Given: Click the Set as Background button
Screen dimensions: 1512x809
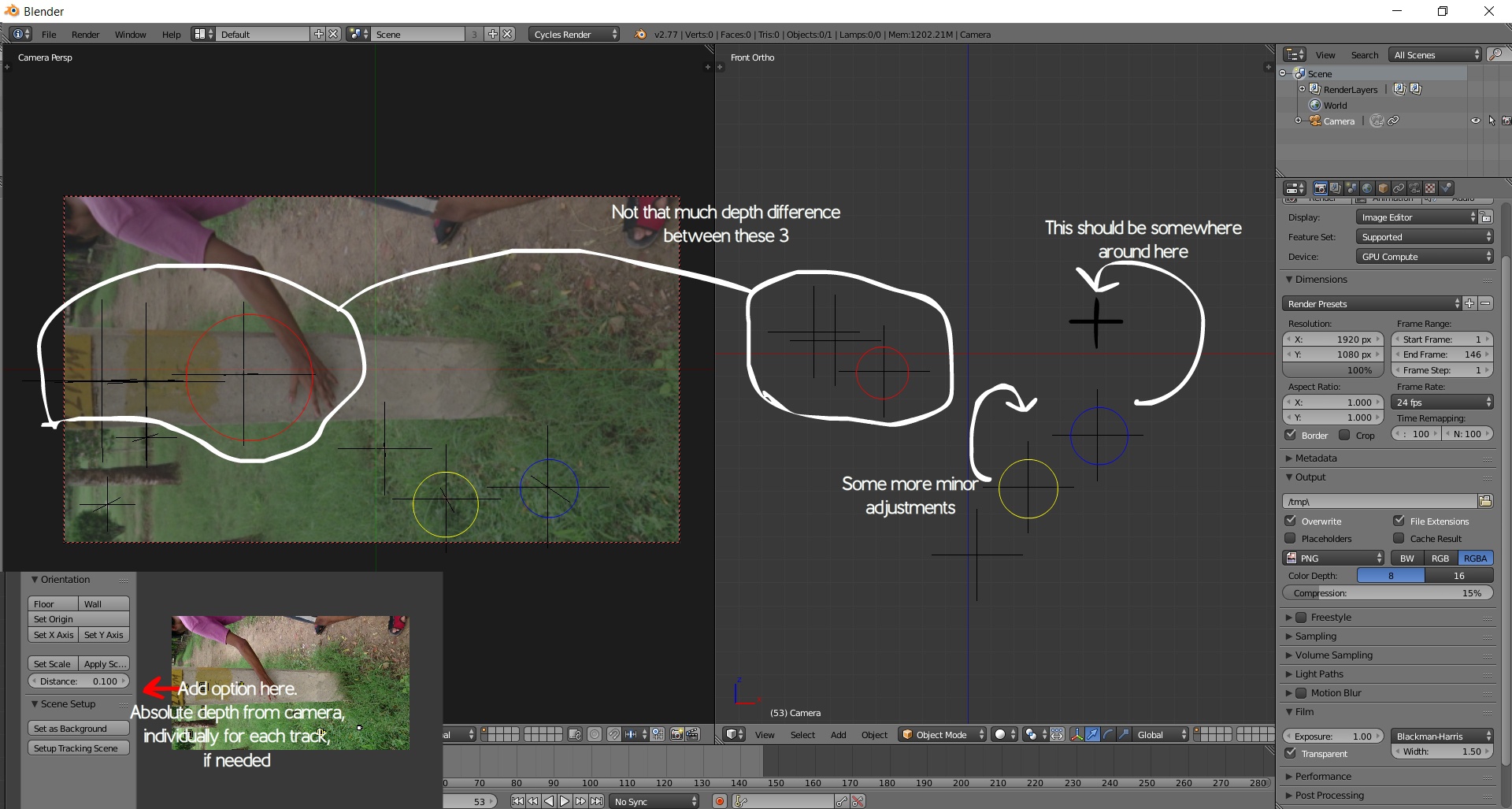Looking at the screenshot, I should point(79,729).
